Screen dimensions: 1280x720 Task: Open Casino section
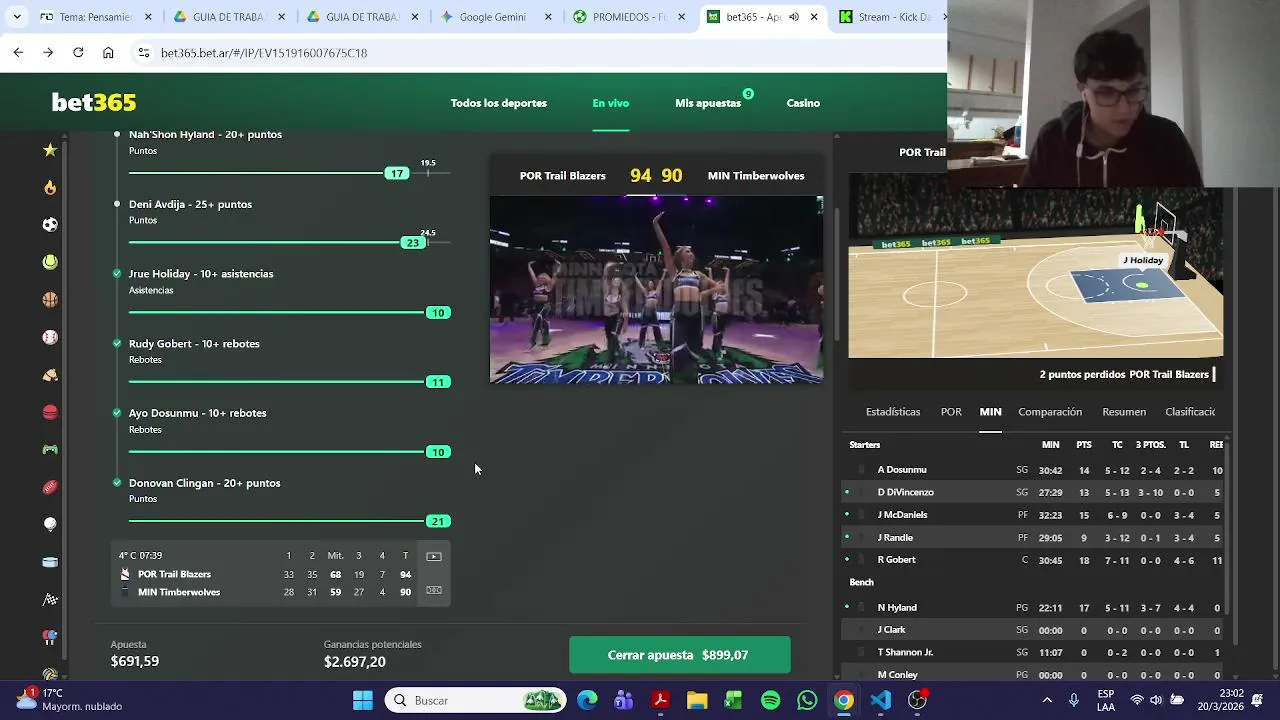(803, 103)
